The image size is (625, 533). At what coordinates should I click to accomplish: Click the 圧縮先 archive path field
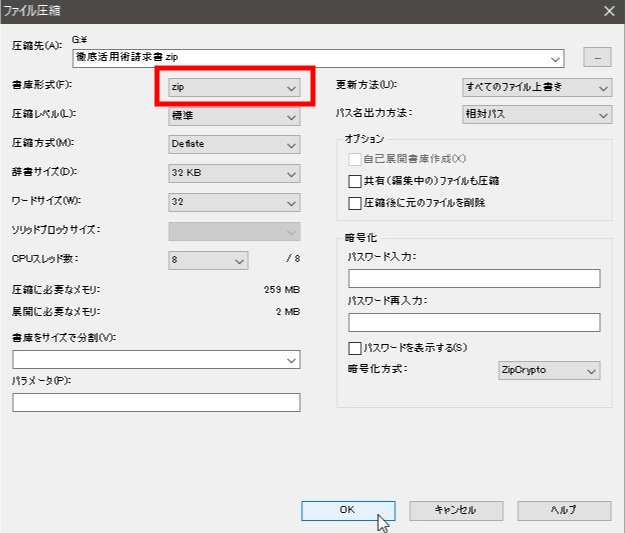tap(318, 59)
